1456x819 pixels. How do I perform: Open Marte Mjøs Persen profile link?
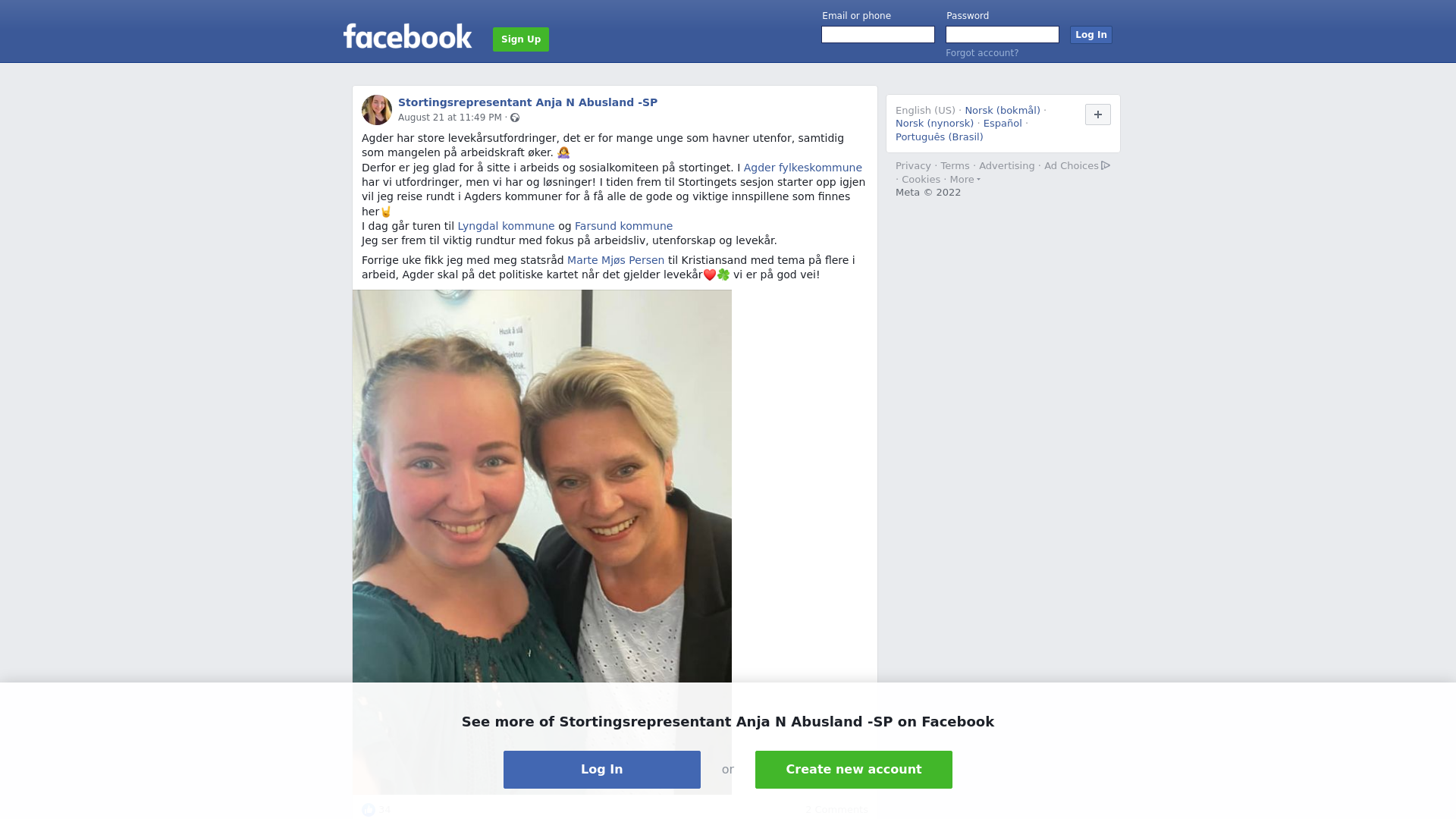click(616, 260)
